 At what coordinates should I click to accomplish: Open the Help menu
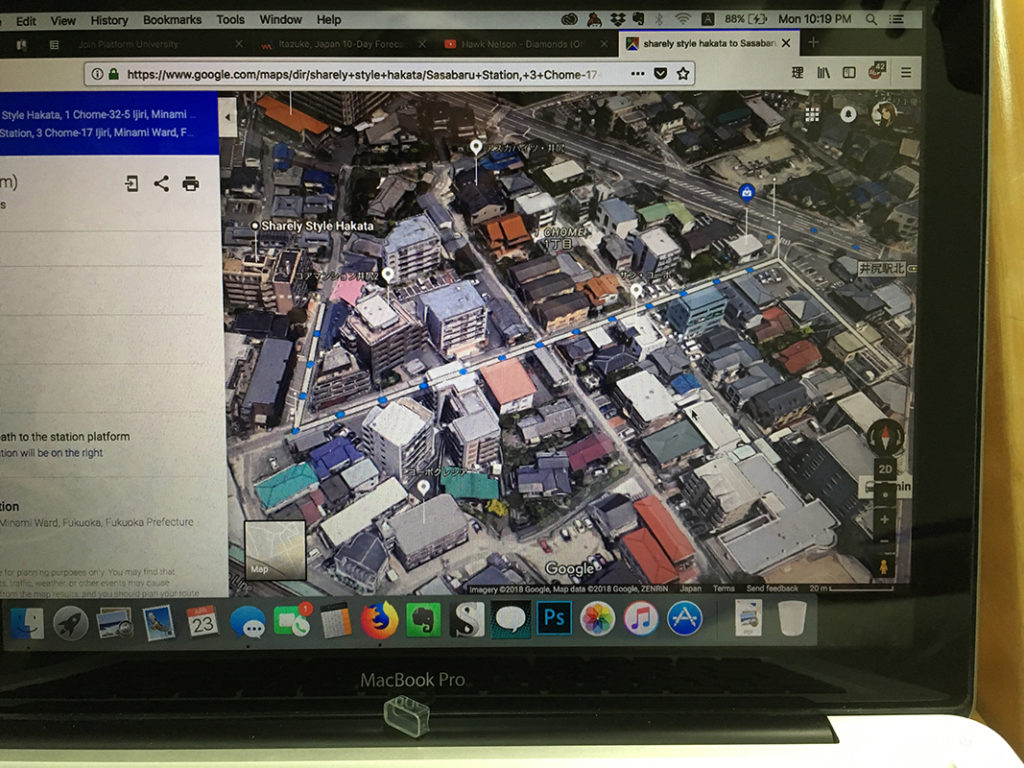point(328,20)
